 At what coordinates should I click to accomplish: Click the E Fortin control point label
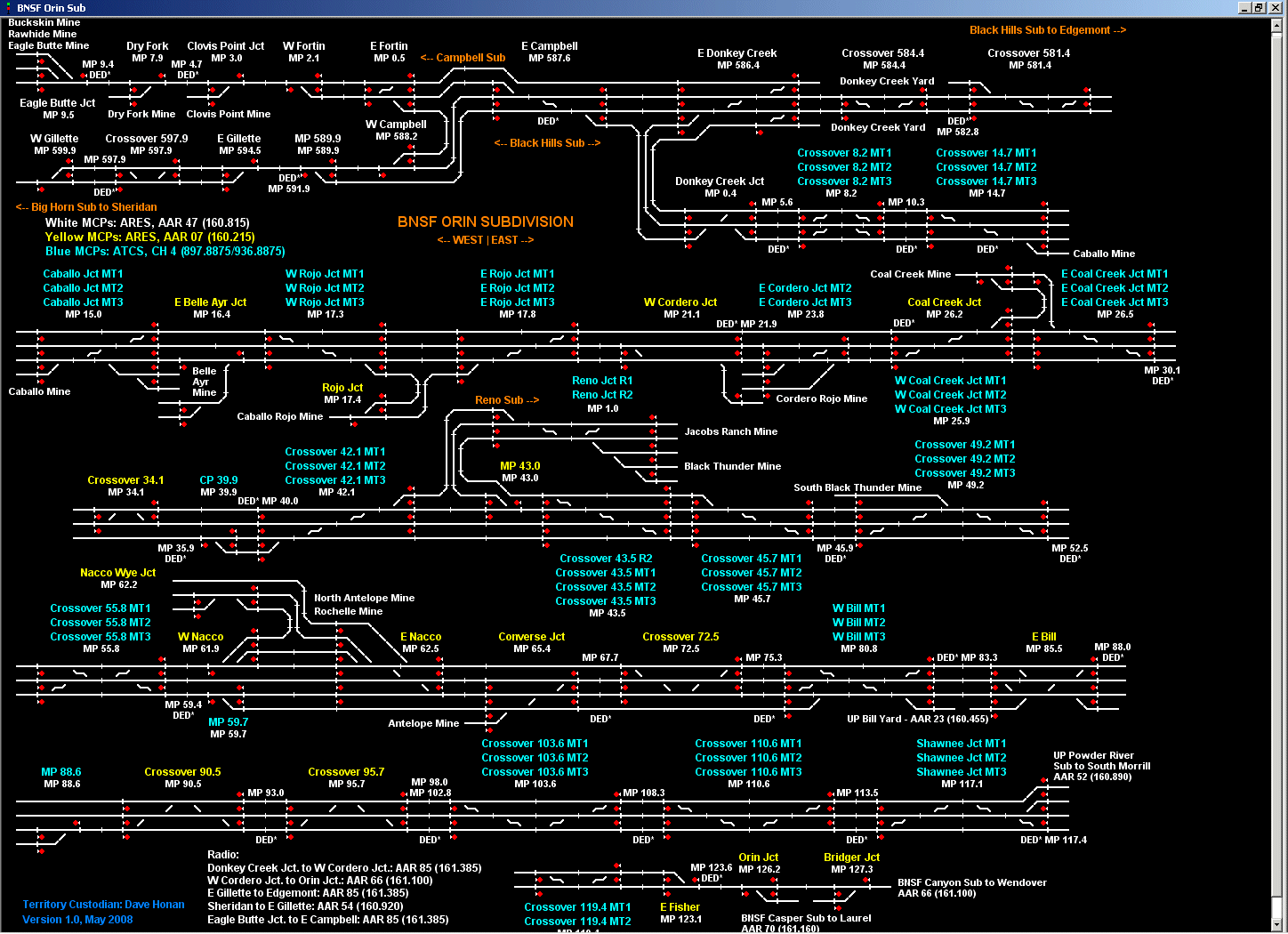[x=390, y=46]
